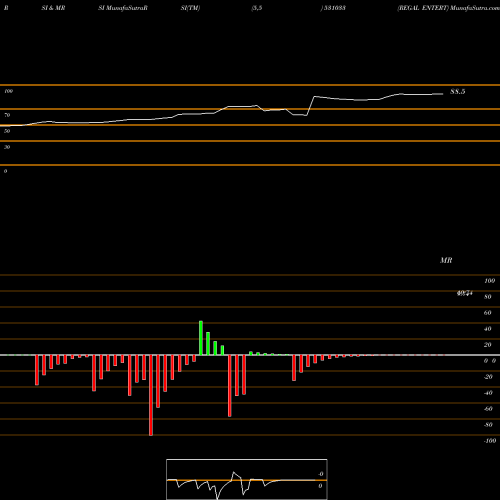Image resolution: width=500 pixels, height=500 pixels.
Task: Click the 'SI(TM)' header label
Action: point(190,8)
